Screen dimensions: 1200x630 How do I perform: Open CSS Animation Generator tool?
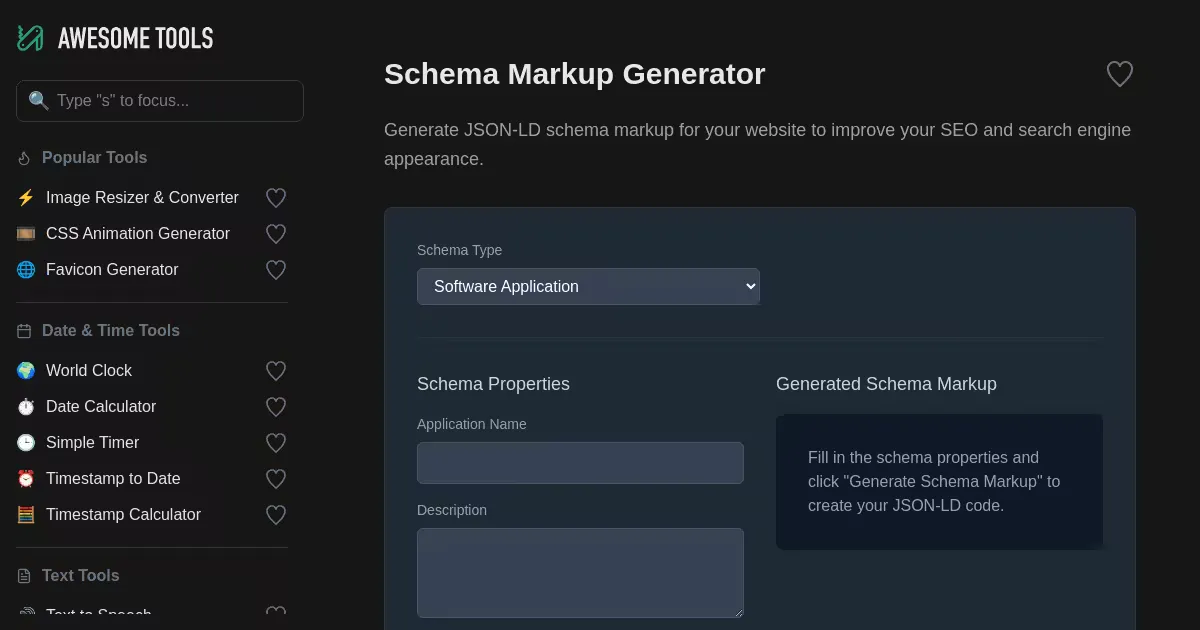click(x=138, y=234)
